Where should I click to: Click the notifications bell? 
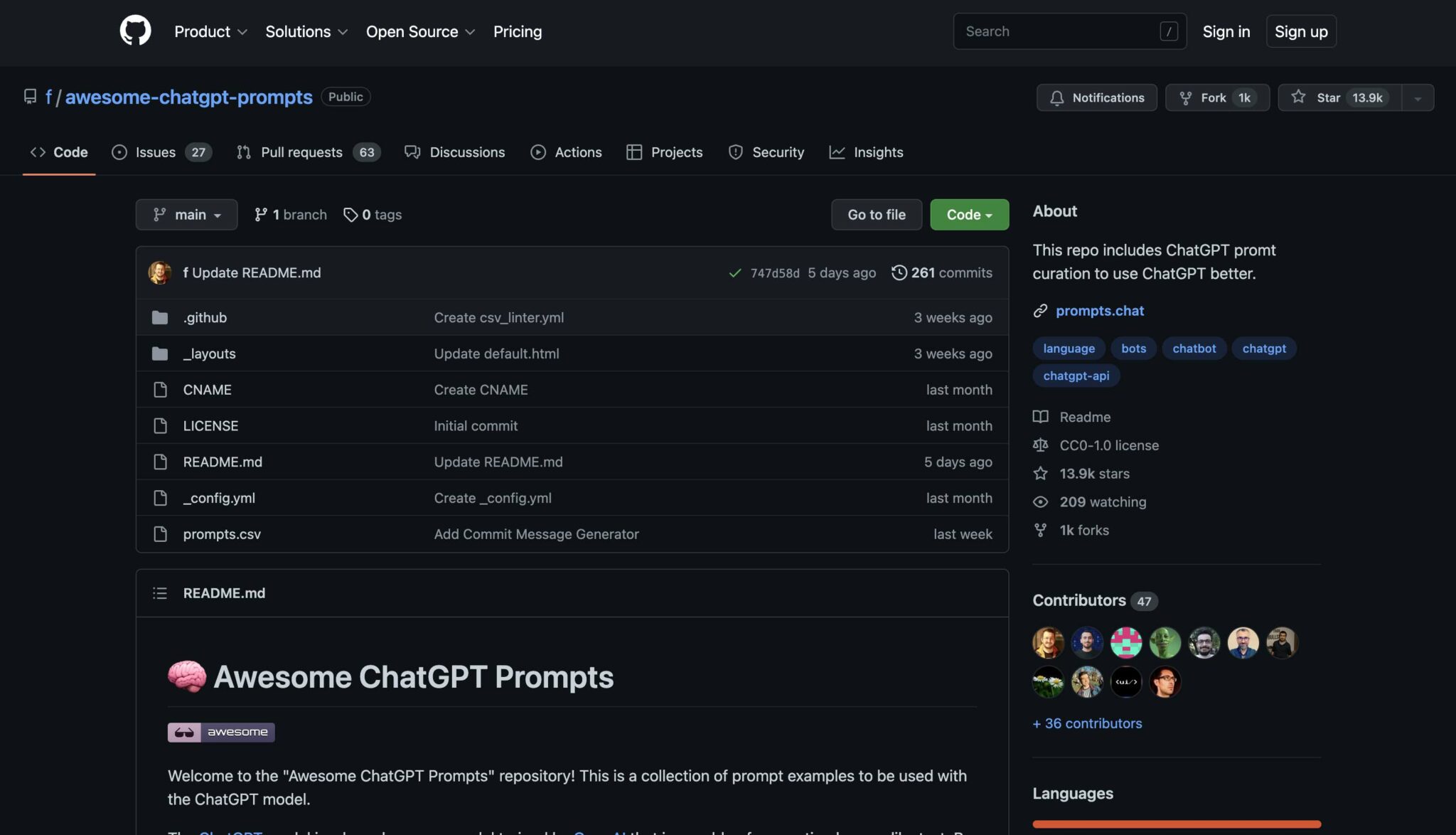click(1057, 97)
